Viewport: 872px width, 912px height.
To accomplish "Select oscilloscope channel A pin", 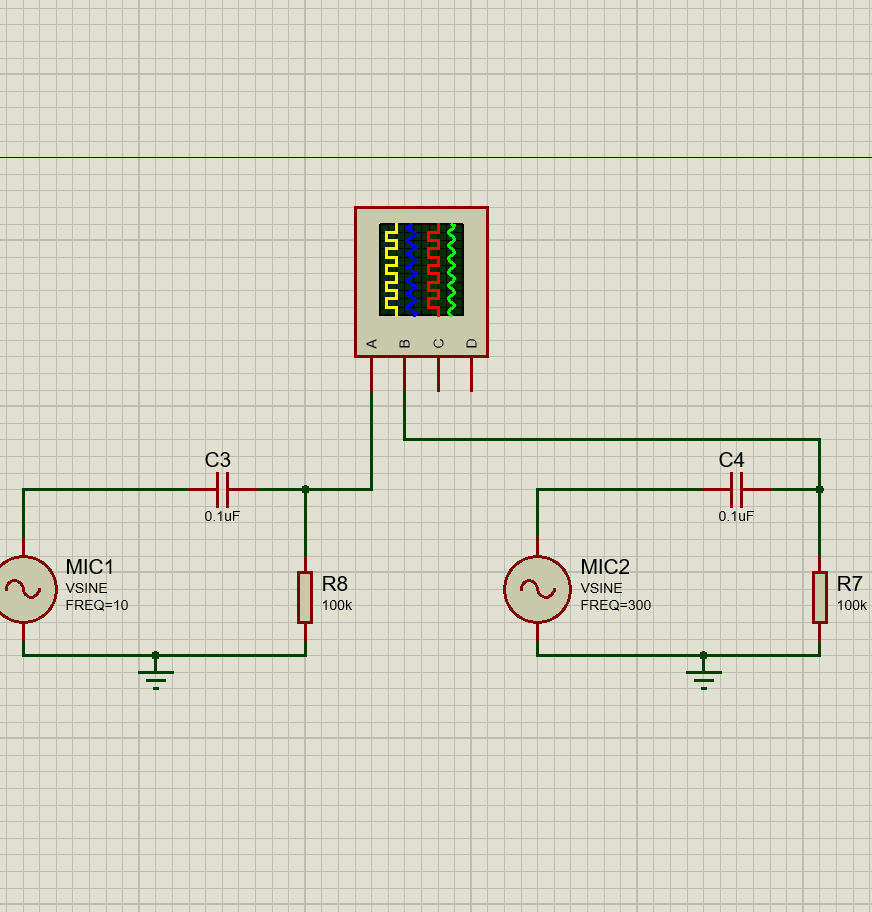I will tap(373, 372).
